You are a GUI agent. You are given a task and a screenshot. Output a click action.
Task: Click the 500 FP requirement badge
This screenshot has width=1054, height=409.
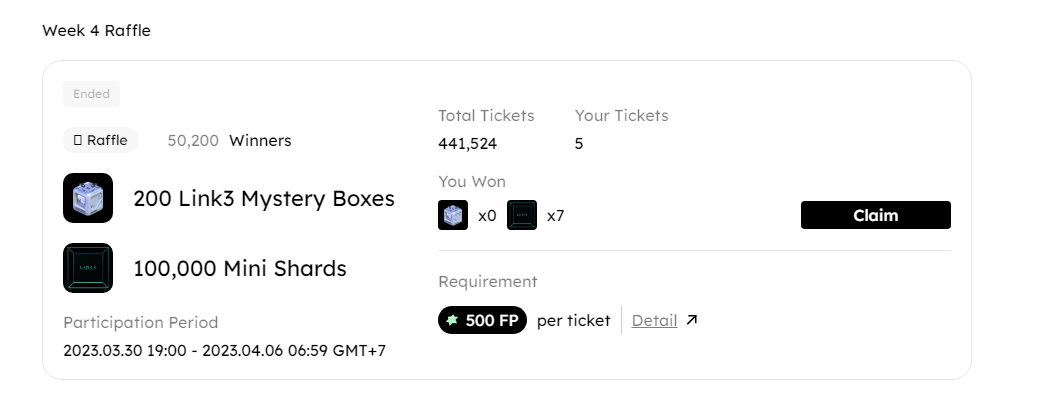pos(482,320)
